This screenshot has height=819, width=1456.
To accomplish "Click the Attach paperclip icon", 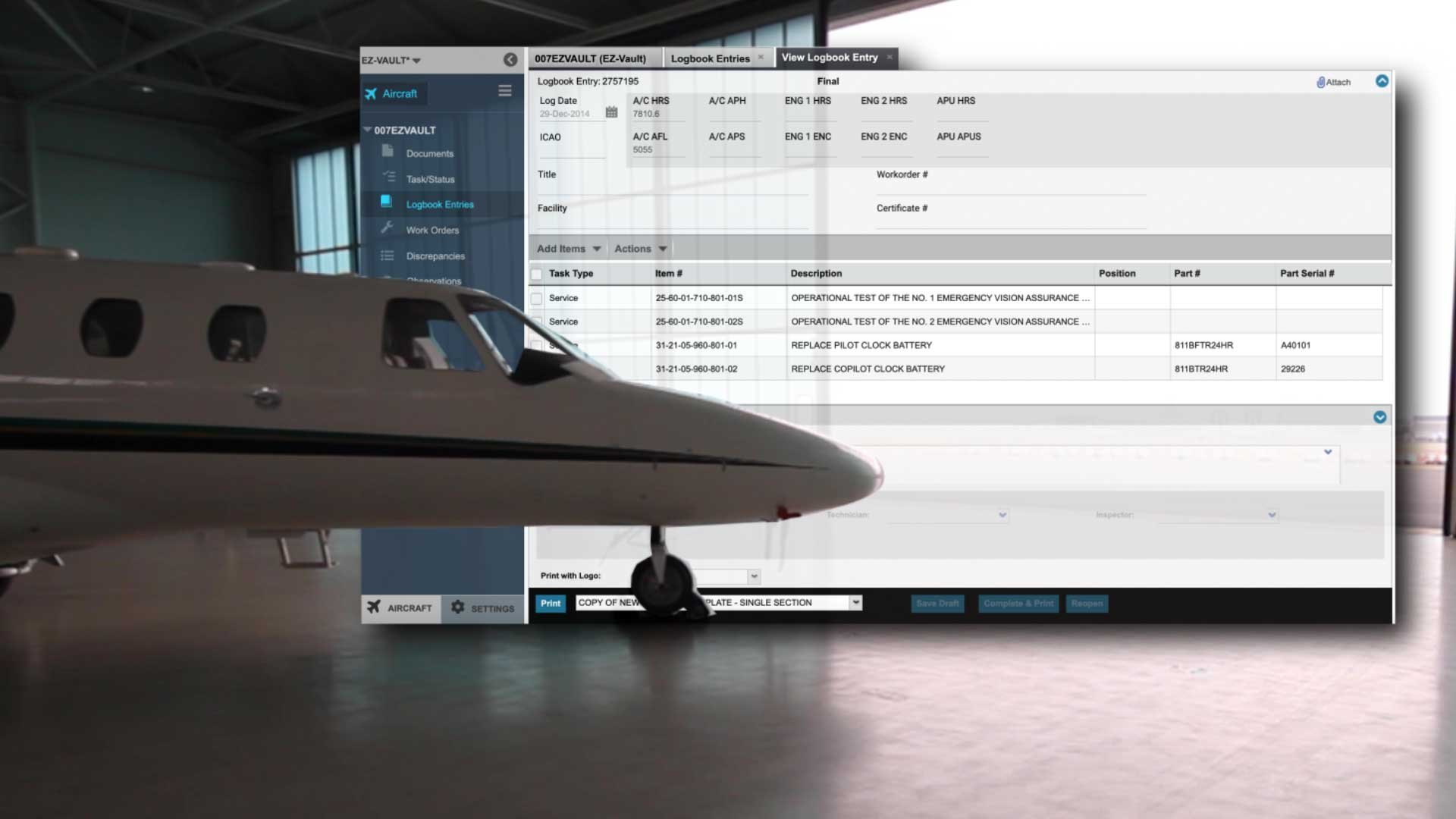I will 1320,82.
